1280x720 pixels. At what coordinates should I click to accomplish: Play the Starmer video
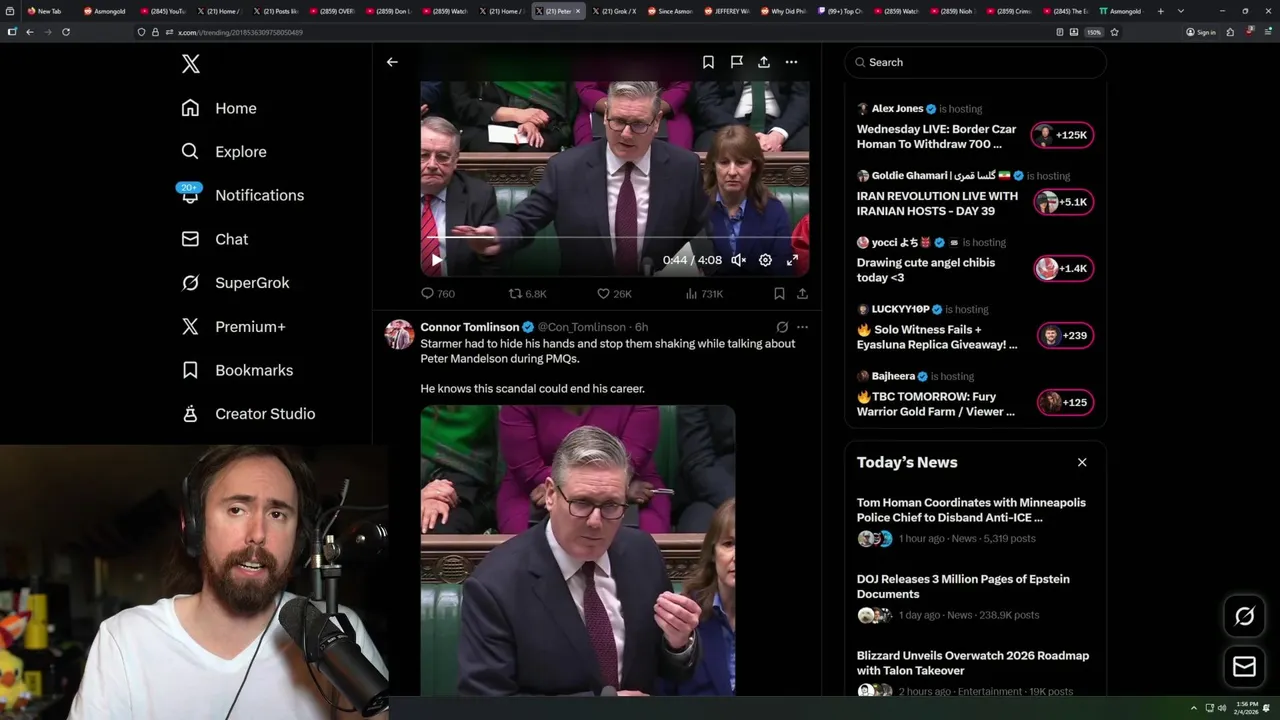[x=436, y=260]
